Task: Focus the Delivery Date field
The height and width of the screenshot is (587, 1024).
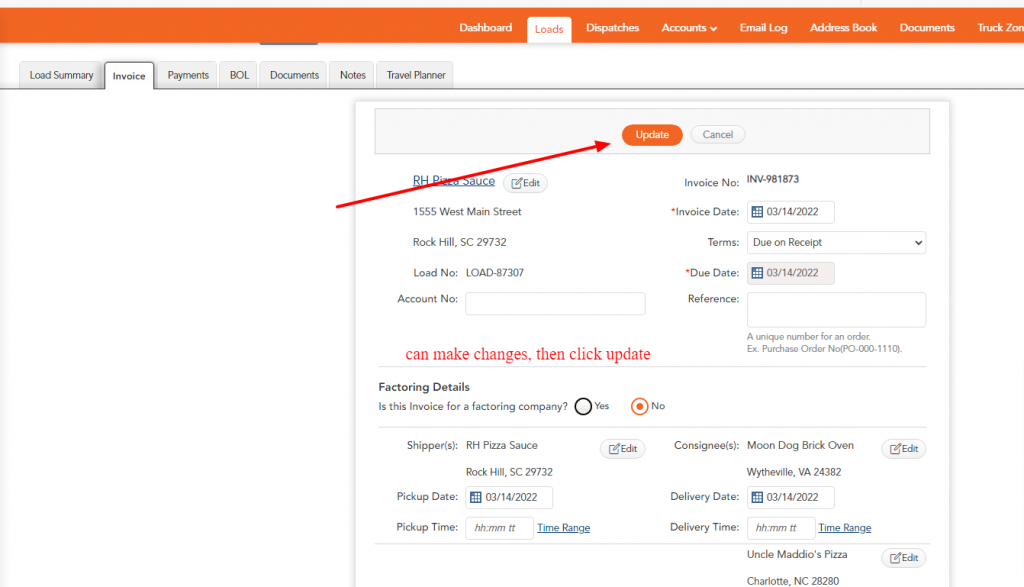Action: pos(791,497)
